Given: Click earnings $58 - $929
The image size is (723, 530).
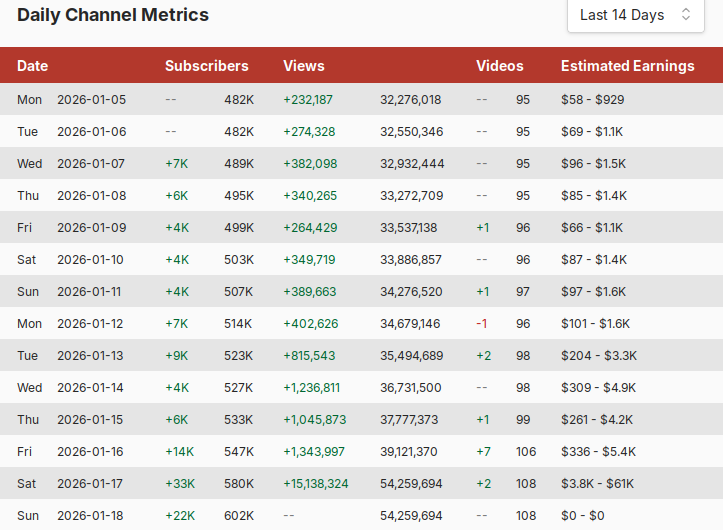Looking at the screenshot, I should [593, 100].
